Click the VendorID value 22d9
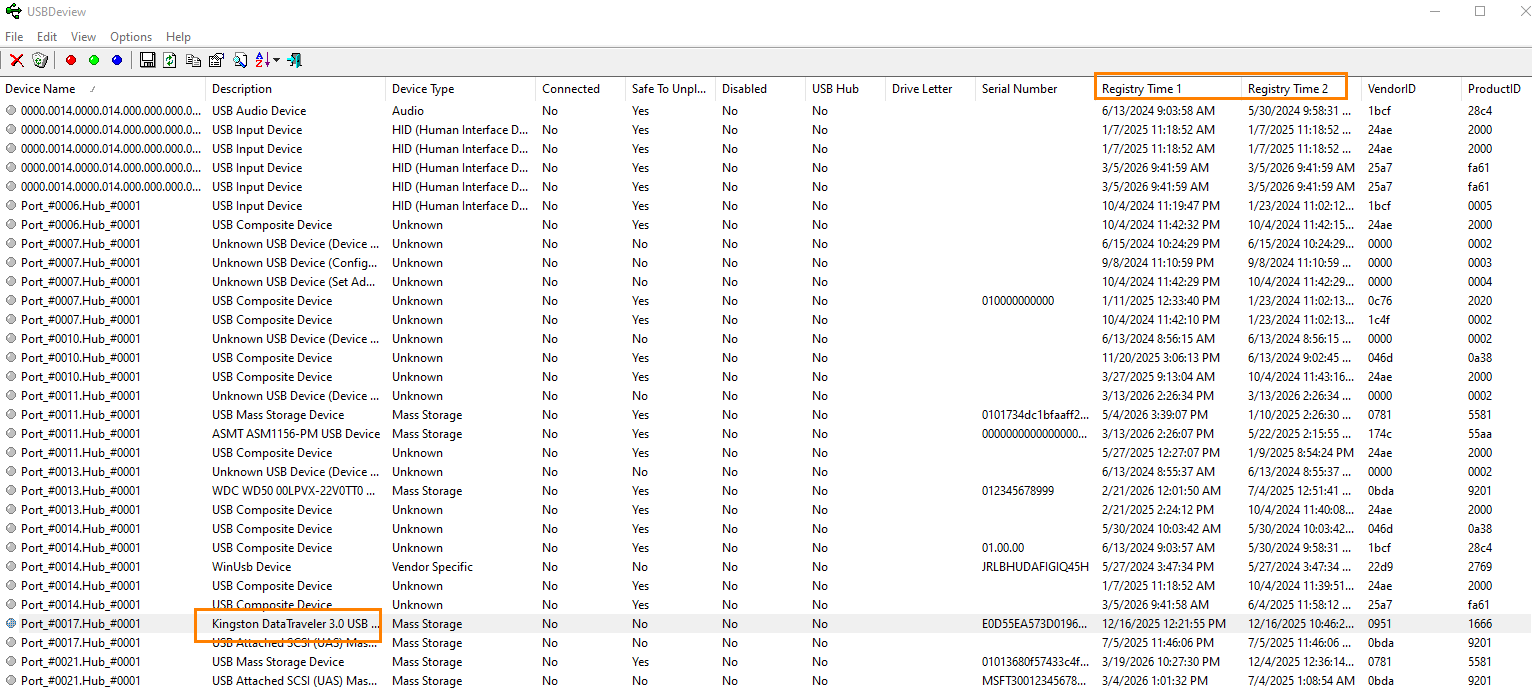Screen dimensions: 1532x691 (x=1380, y=567)
